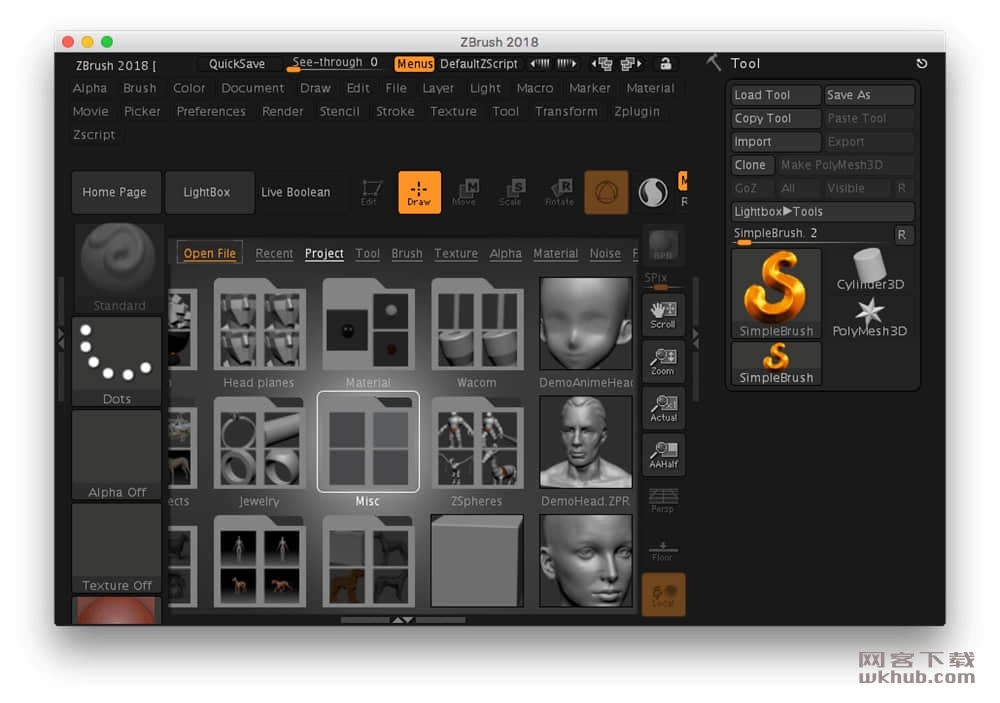The image size is (1000, 703).
Task: Click the See-through slider
Action: (x=335, y=63)
